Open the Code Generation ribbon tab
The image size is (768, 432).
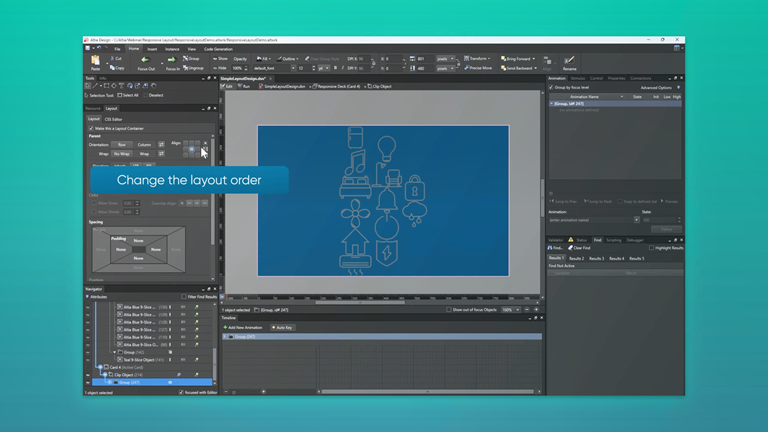tap(217, 48)
